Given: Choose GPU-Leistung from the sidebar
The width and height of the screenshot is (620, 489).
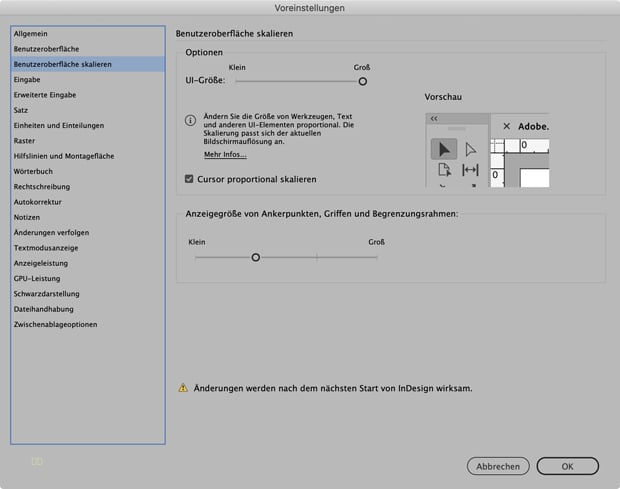Looking at the screenshot, I should 39,278.
